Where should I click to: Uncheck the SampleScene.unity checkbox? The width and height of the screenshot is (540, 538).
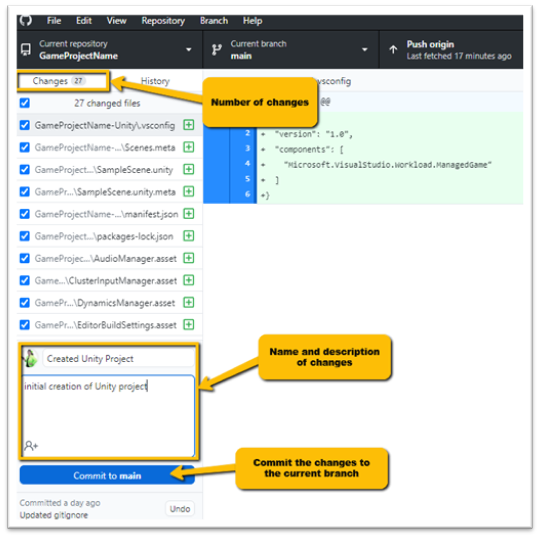coord(25,169)
